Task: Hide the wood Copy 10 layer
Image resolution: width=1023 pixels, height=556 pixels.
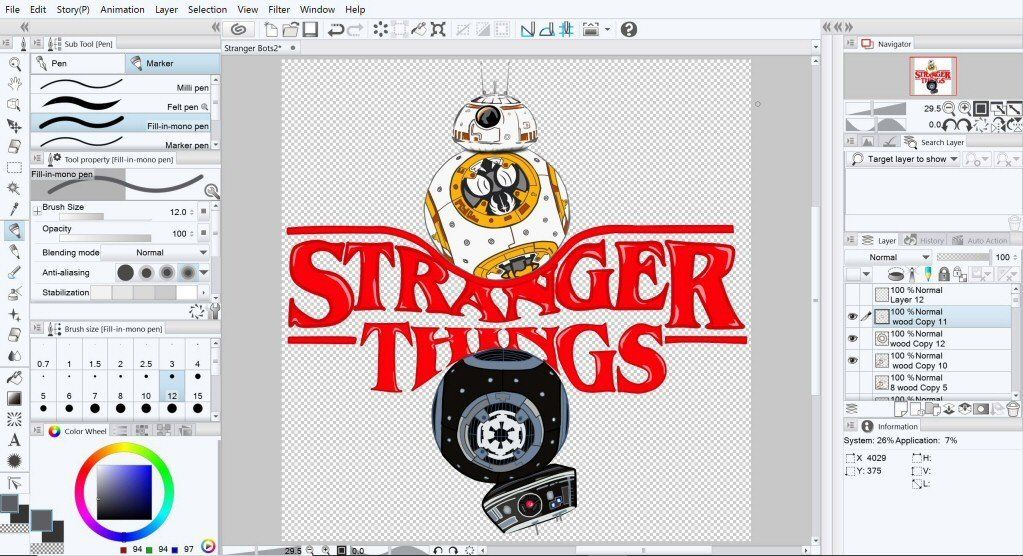Action: (x=852, y=360)
